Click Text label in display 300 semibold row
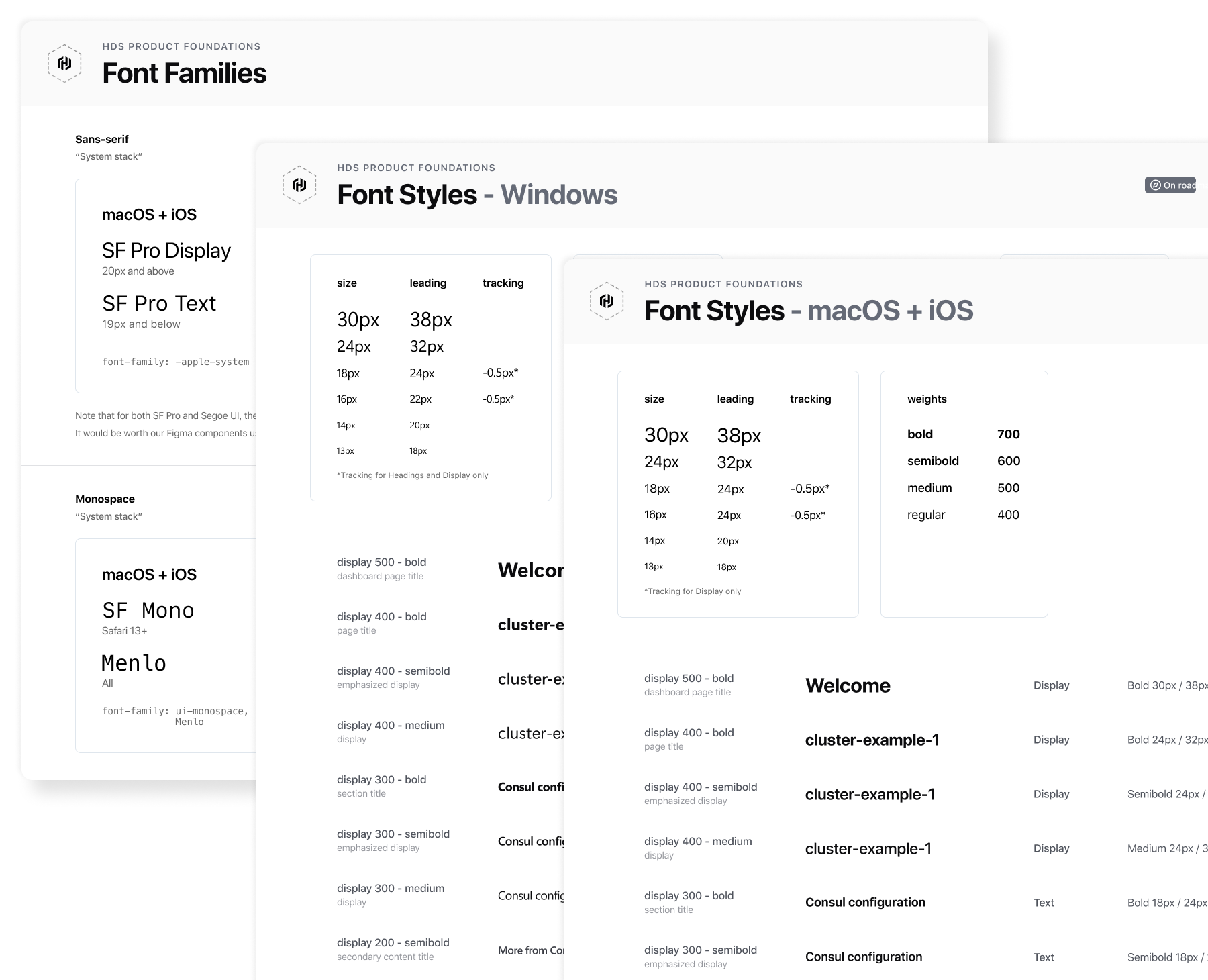Viewport: 1208px width, 980px height. point(1044,957)
